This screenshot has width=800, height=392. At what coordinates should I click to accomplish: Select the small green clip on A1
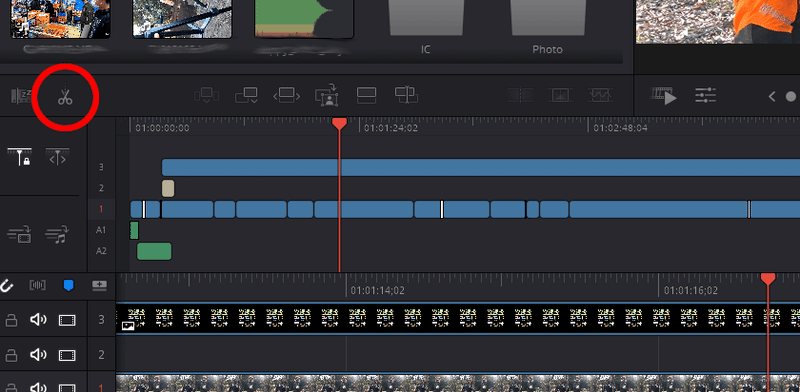point(134,230)
